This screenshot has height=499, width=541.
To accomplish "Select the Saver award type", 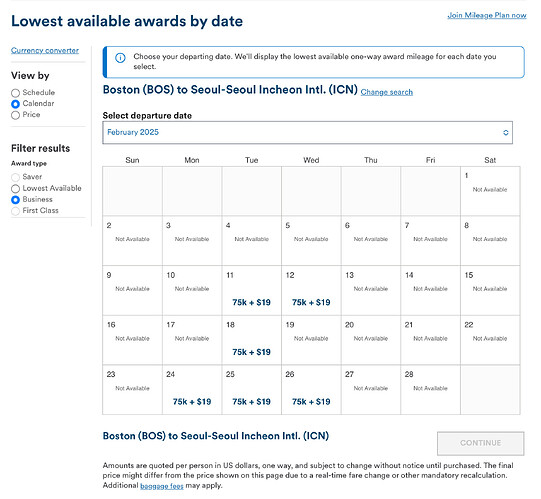I will point(15,177).
